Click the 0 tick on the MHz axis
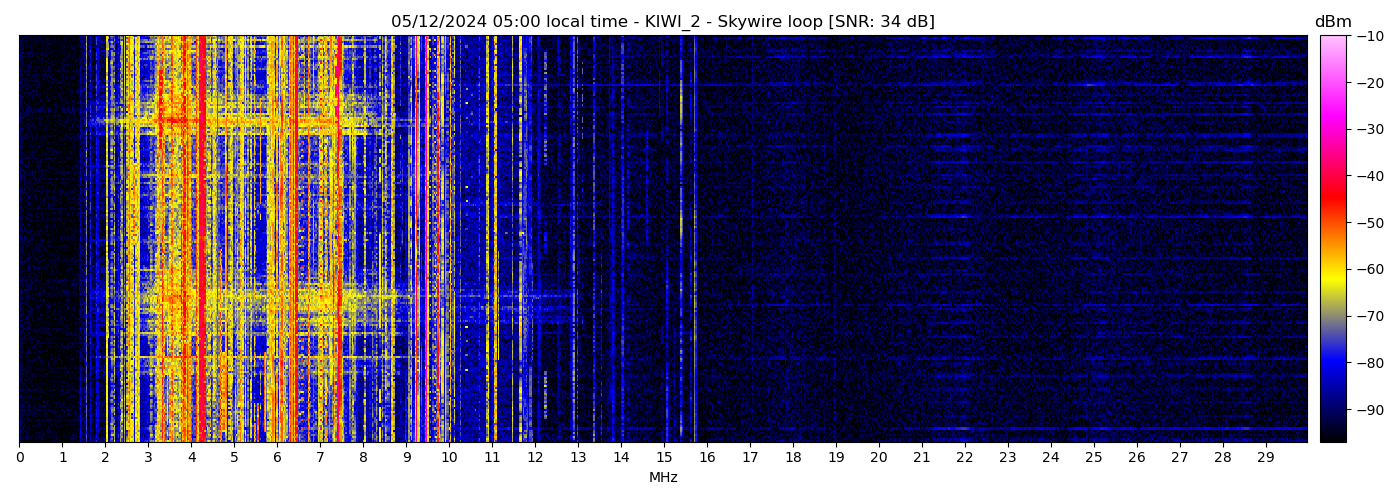 19,458
